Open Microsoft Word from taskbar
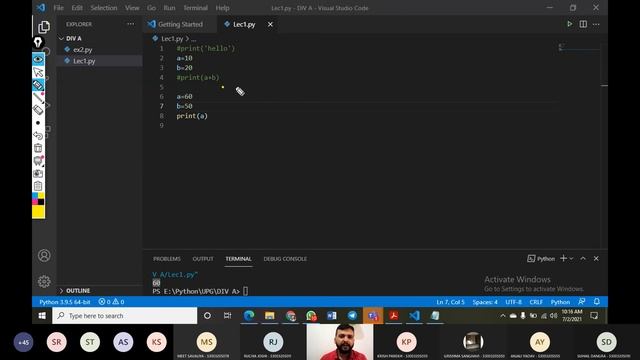The width and height of the screenshot is (640, 360). click(332, 316)
